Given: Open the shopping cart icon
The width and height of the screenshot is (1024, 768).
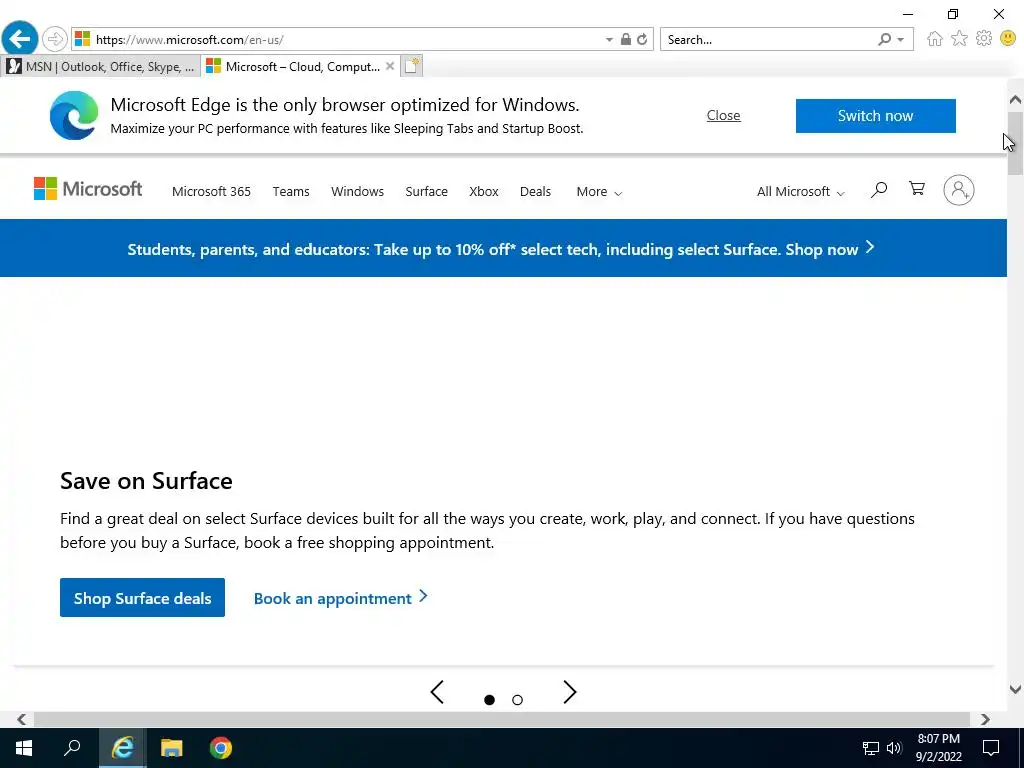Looking at the screenshot, I should (x=917, y=189).
